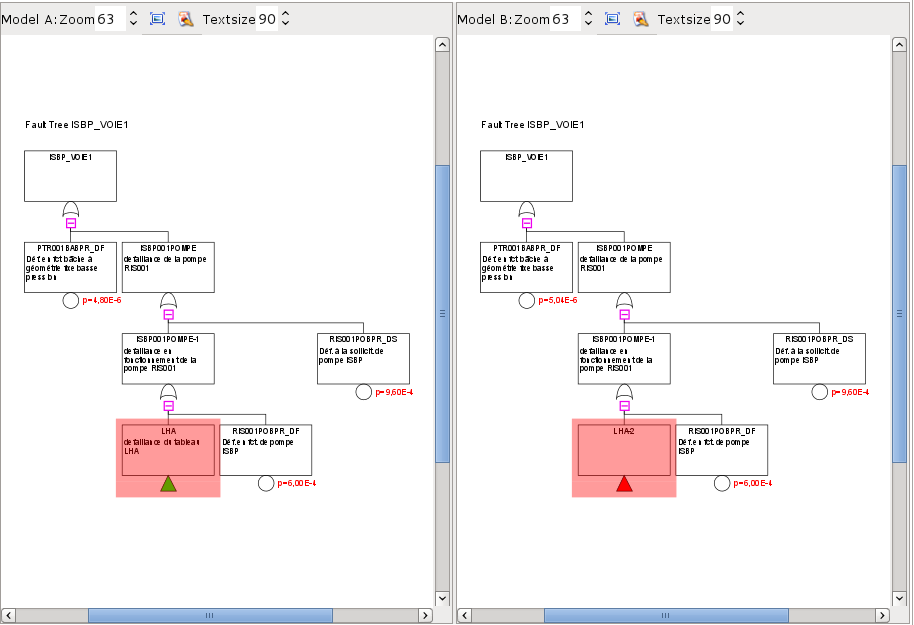Click Model A zoom value field
Viewport: 914px width, 625px height.
pyautogui.click(x=110, y=19)
